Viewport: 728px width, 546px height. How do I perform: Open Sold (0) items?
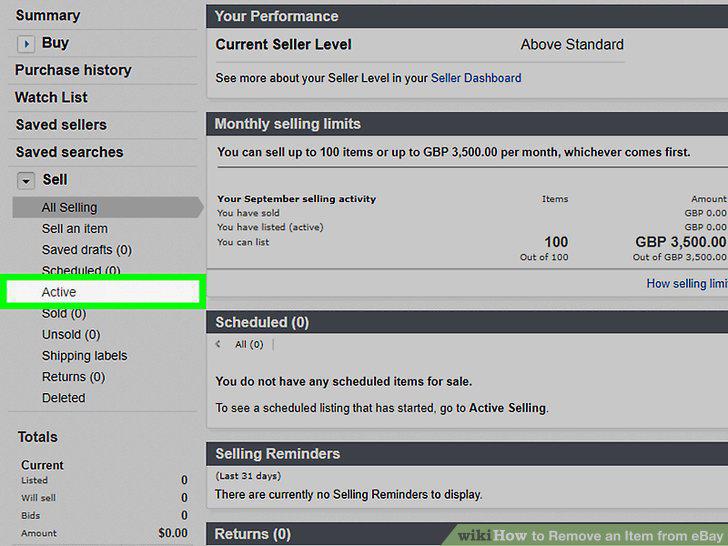(64, 314)
